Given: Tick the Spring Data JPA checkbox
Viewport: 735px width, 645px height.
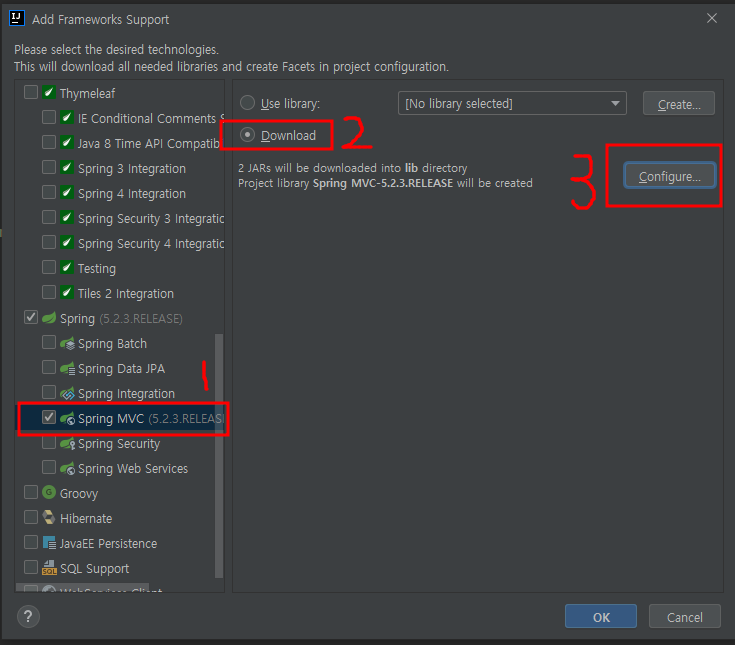Looking at the screenshot, I should pyautogui.click(x=49, y=367).
